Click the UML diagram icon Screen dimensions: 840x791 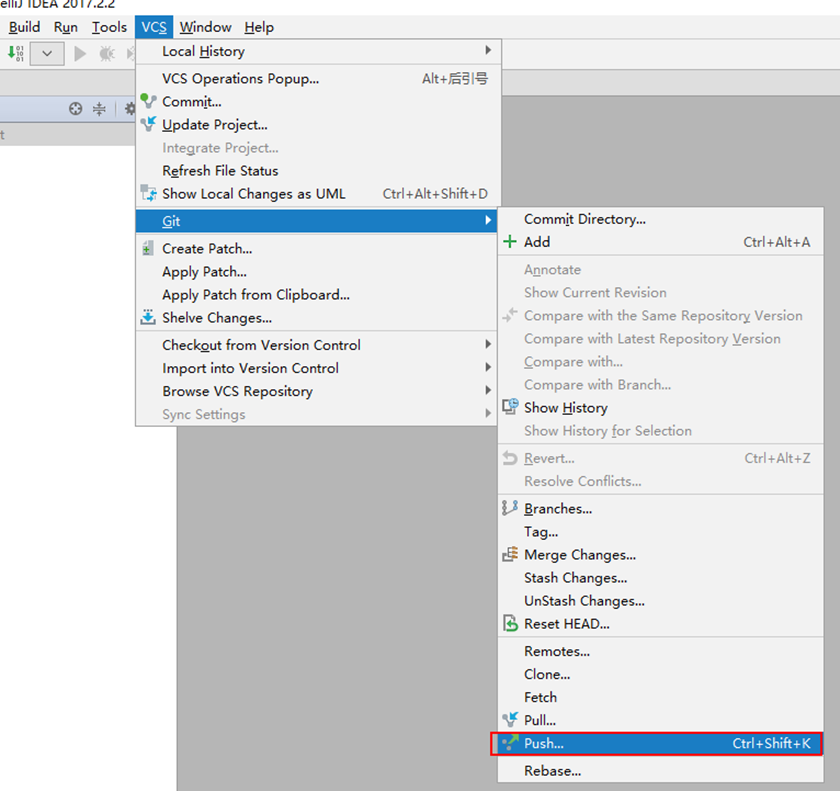[148, 192]
